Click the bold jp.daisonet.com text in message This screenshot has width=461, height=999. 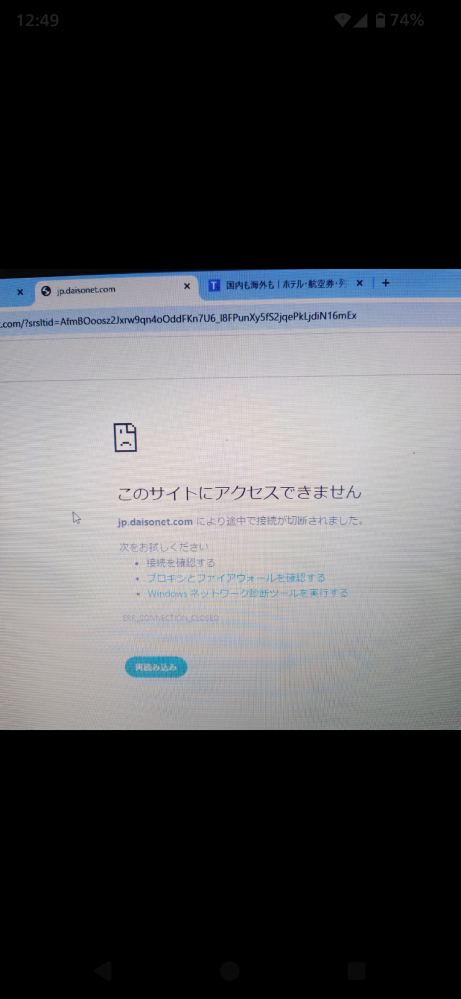click(x=155, y=522)
